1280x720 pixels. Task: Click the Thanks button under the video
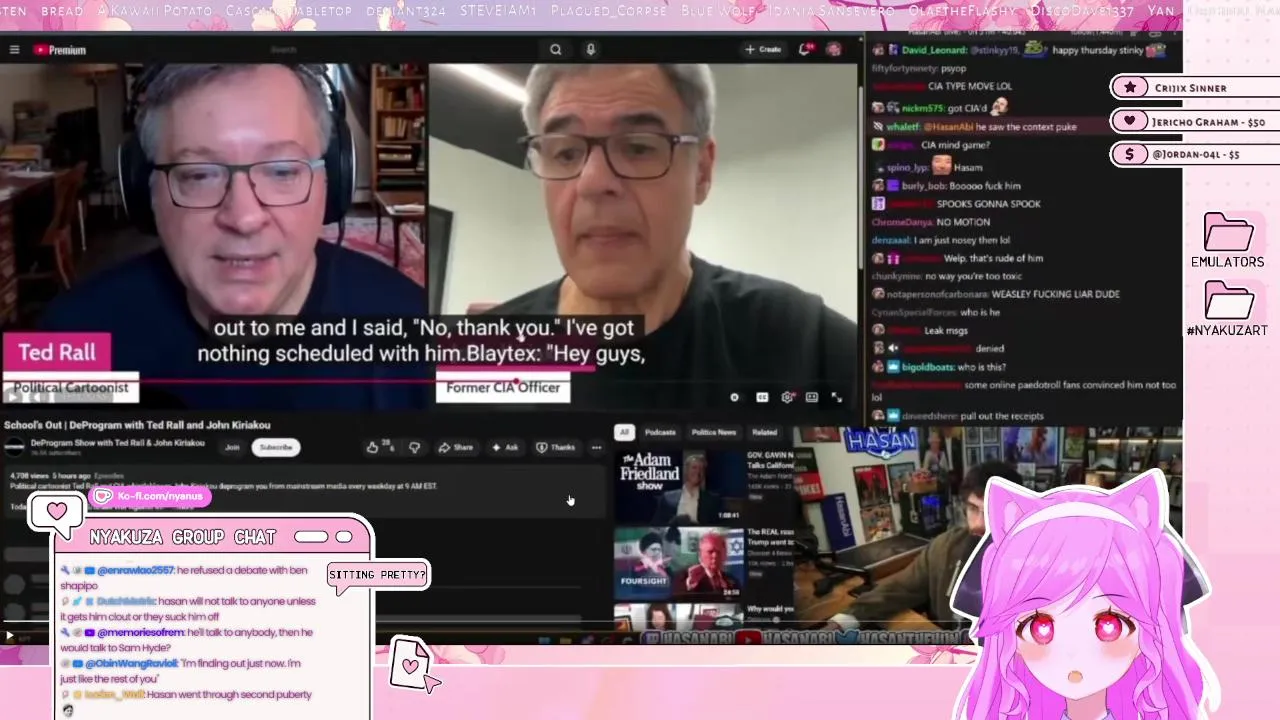coord(556,447)
